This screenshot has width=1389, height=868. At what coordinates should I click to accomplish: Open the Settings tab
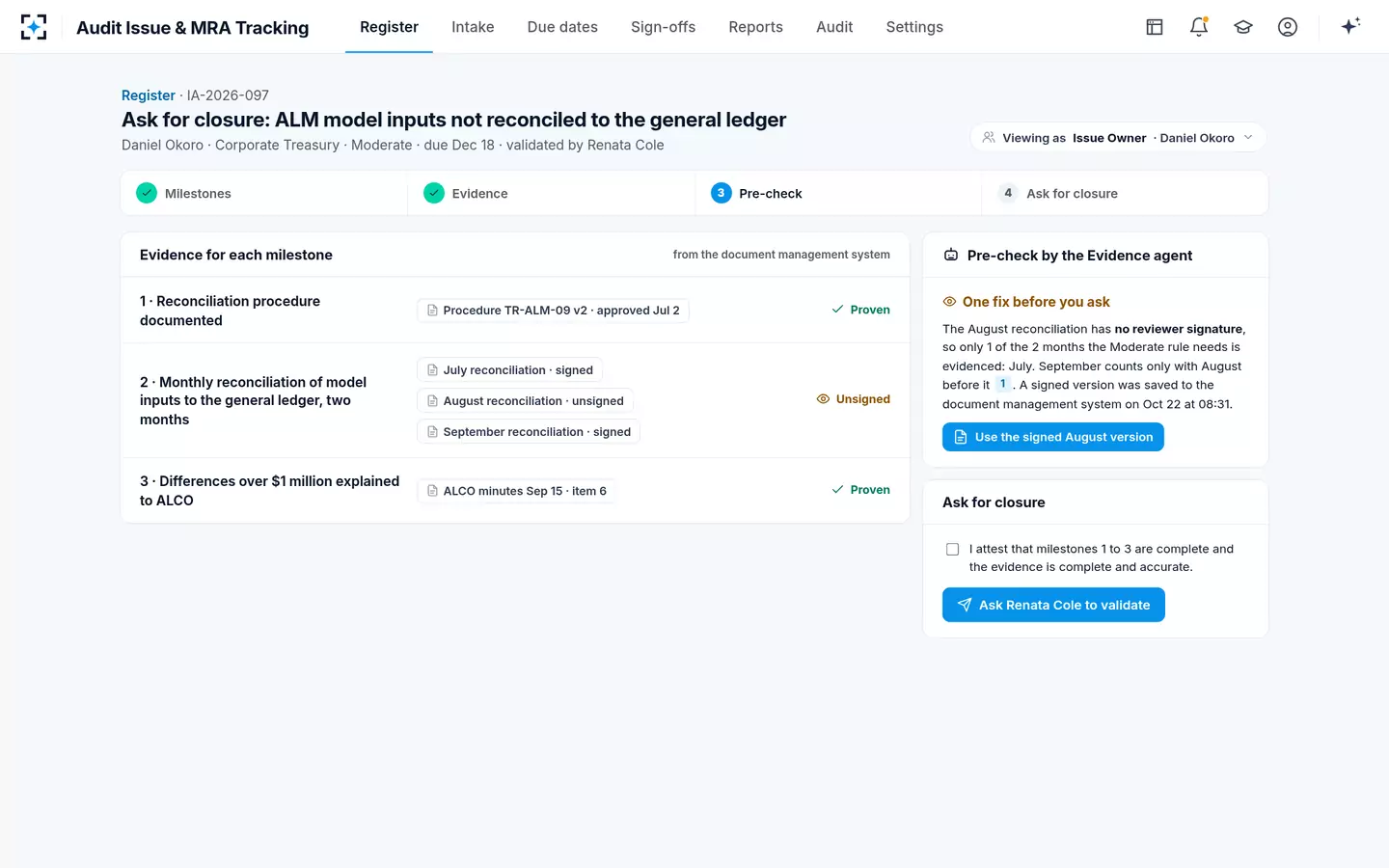click(914, 27)
